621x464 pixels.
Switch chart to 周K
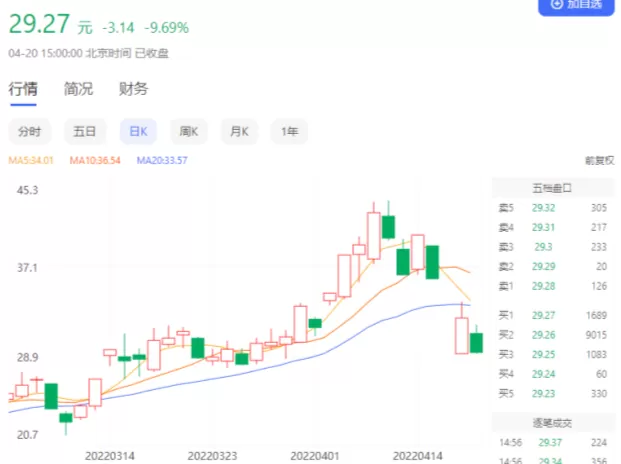point(189,131)
